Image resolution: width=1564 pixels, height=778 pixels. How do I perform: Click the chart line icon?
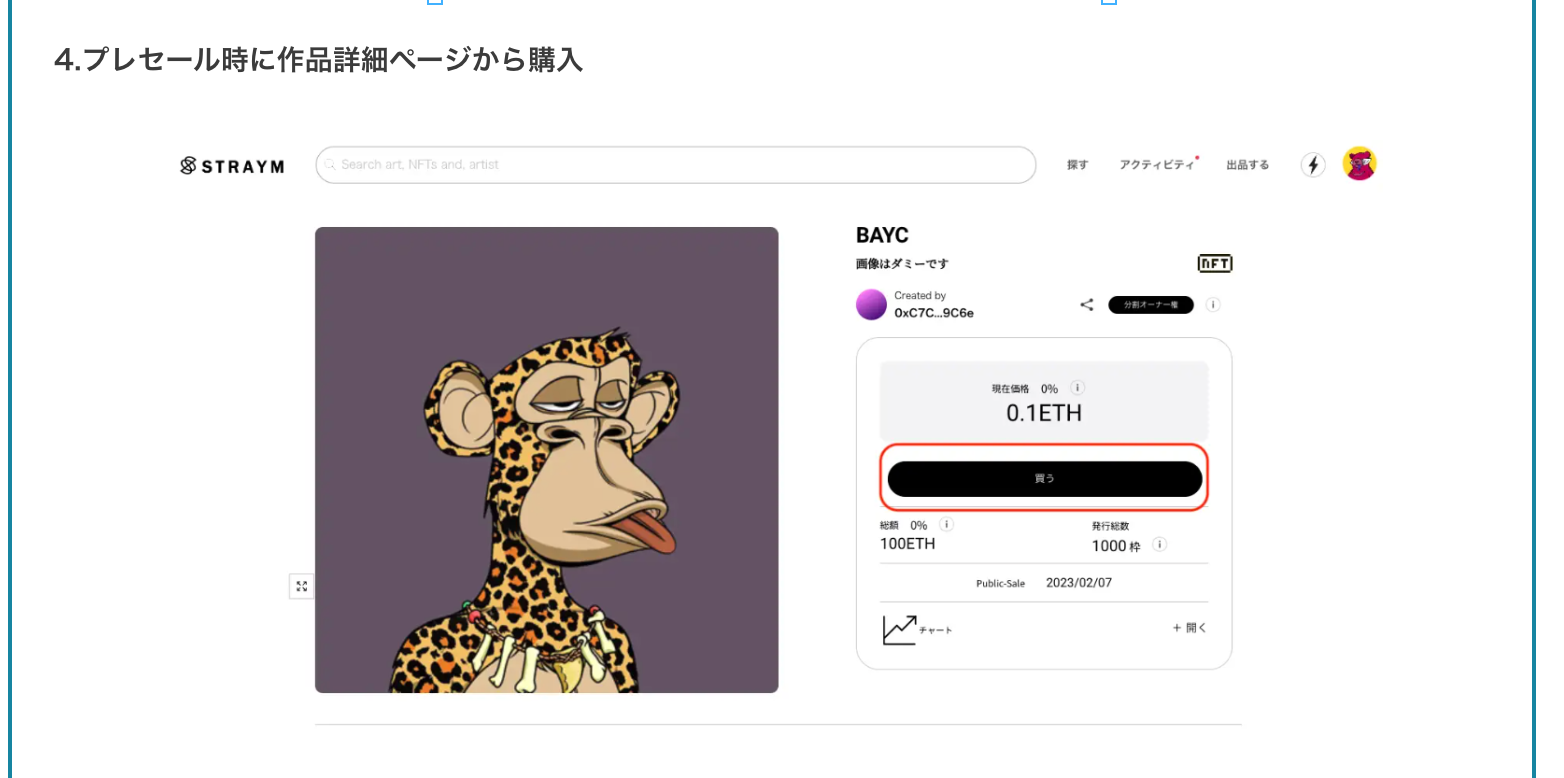coord(899,629)
